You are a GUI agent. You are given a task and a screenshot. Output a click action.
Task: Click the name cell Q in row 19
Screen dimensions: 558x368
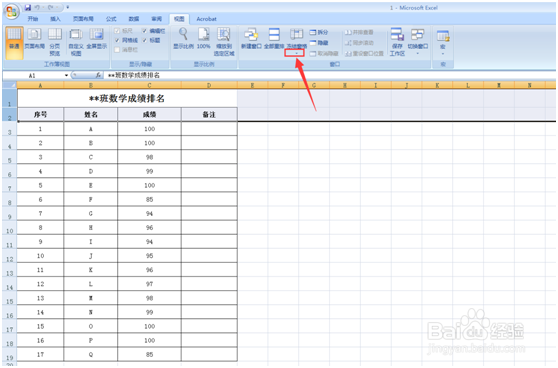coord(91,354)
